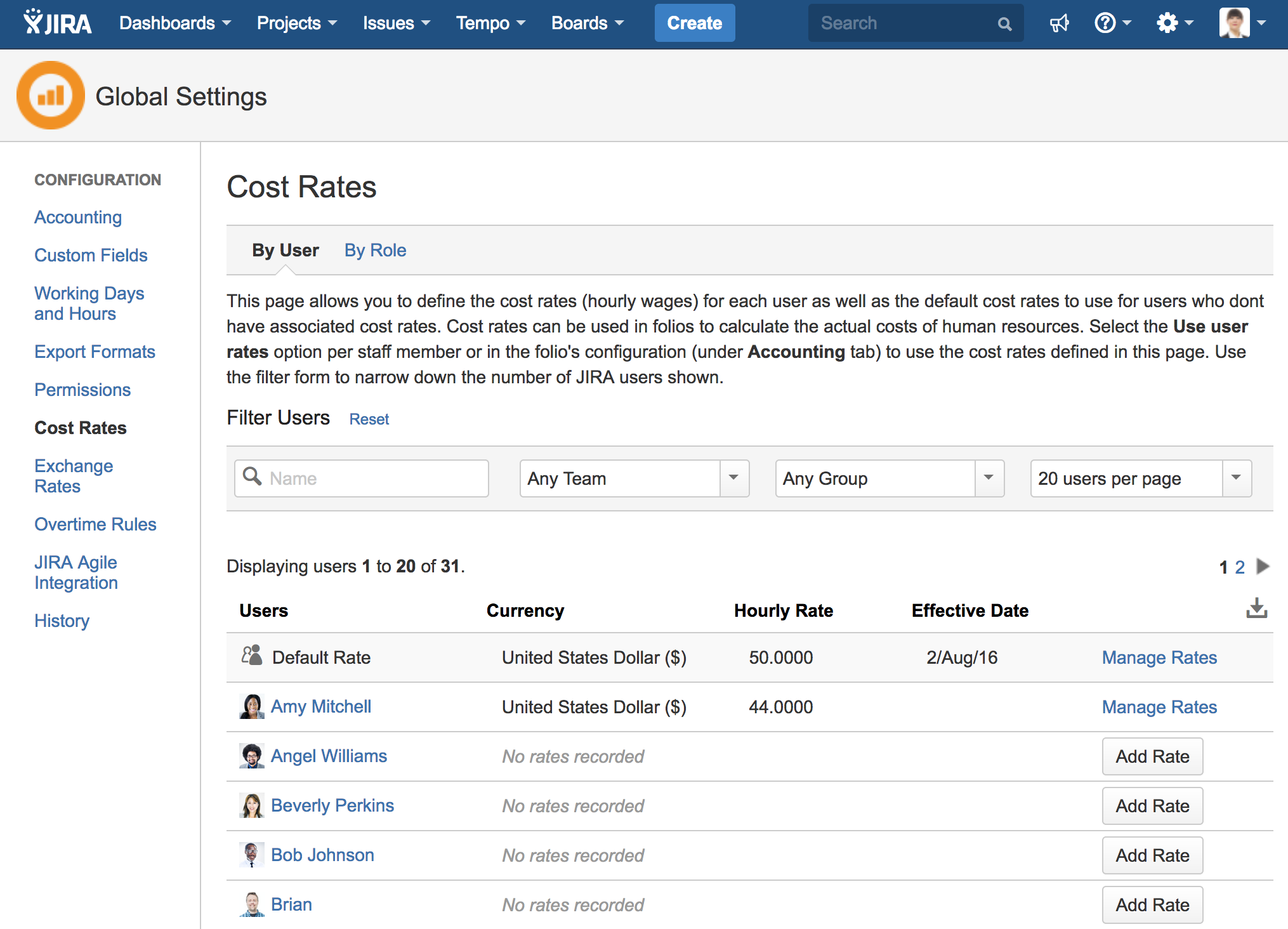Click the megaphone feedback icon

click(x=1059, y=23)
